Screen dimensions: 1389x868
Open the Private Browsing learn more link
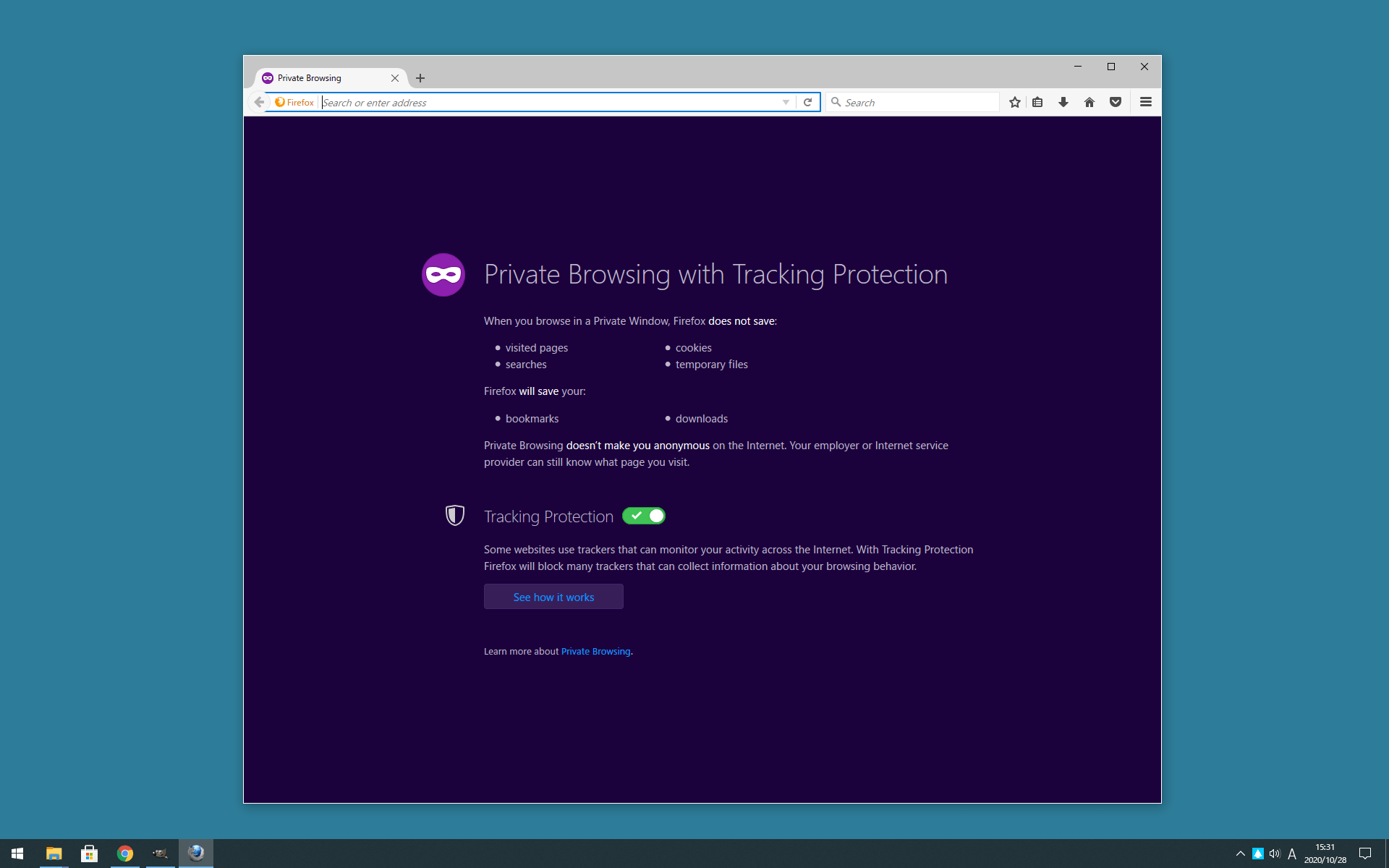[x=595, y=651]
